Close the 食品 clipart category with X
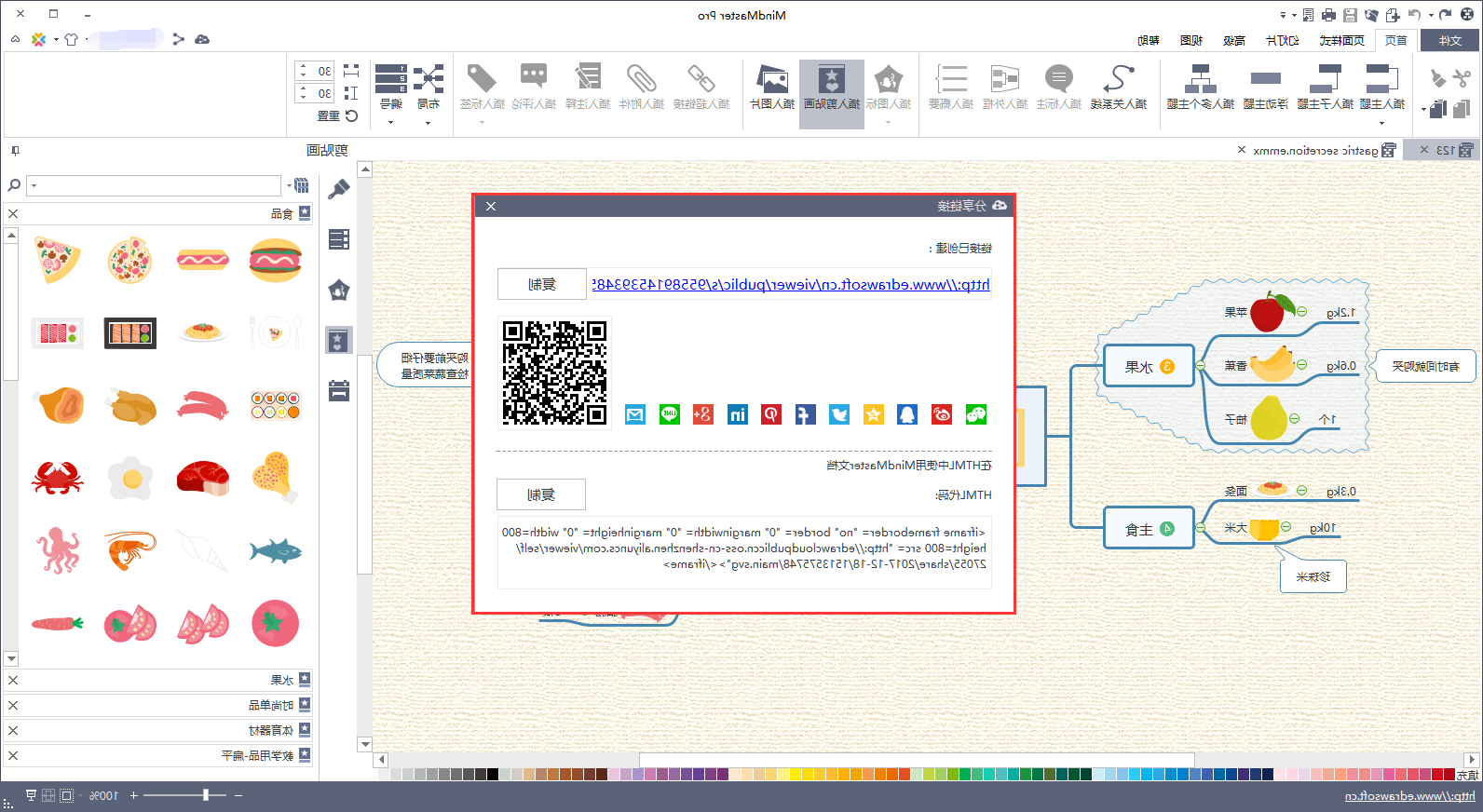Viewport: 1483px width, 812px height. pyautogui.click(x=13, y=213)
